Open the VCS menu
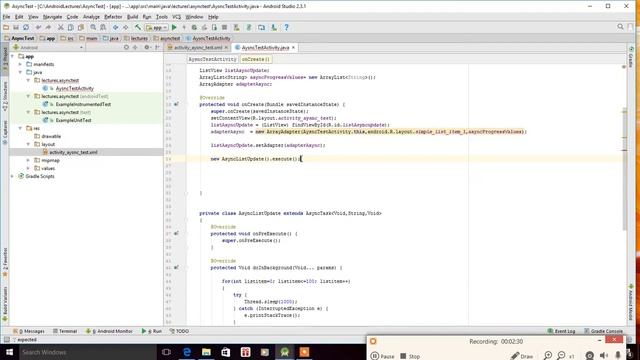 pos(176,17)
